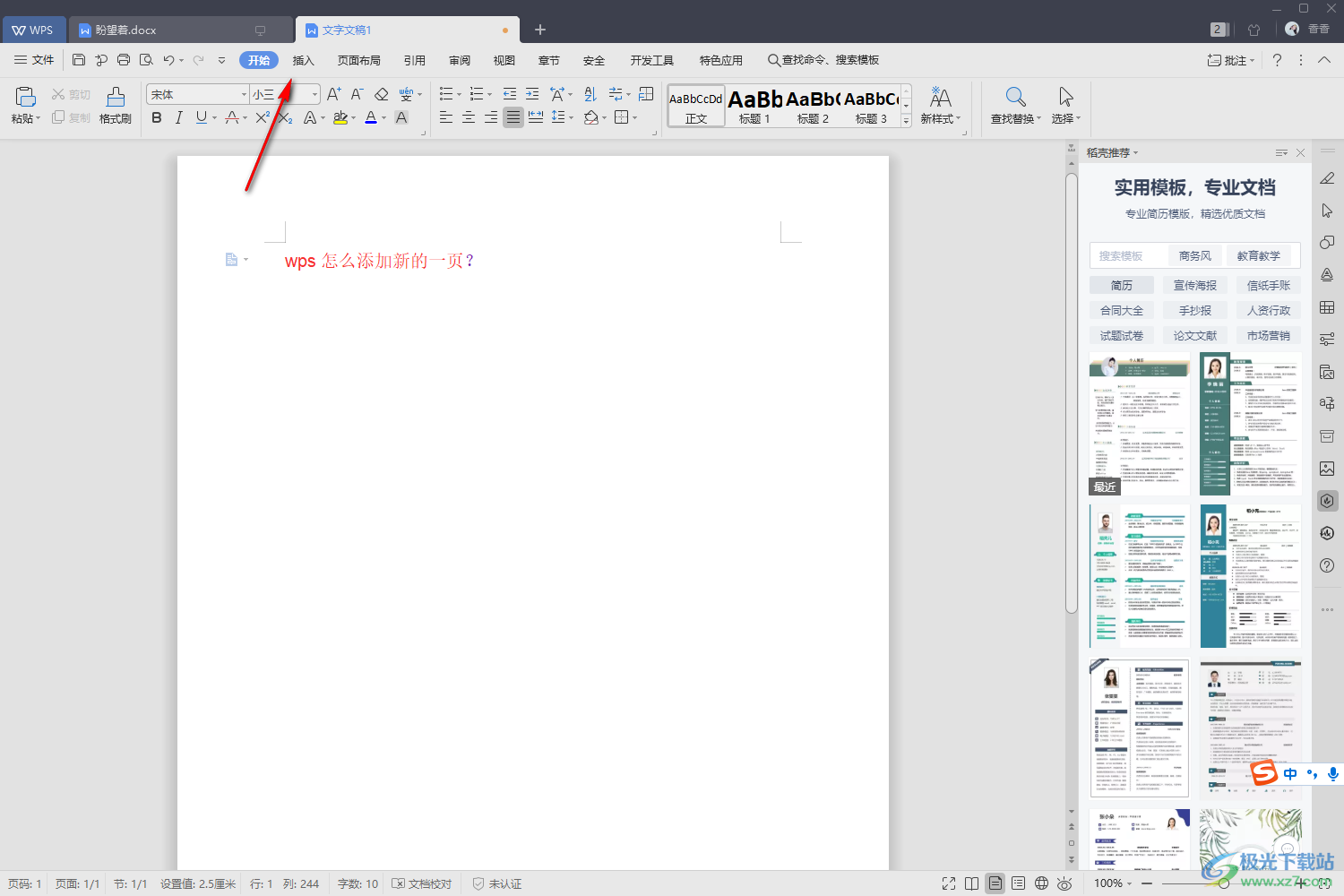Add a new document tab with plus
Screen dimensions: 1344x896
[x=540, y=30]
